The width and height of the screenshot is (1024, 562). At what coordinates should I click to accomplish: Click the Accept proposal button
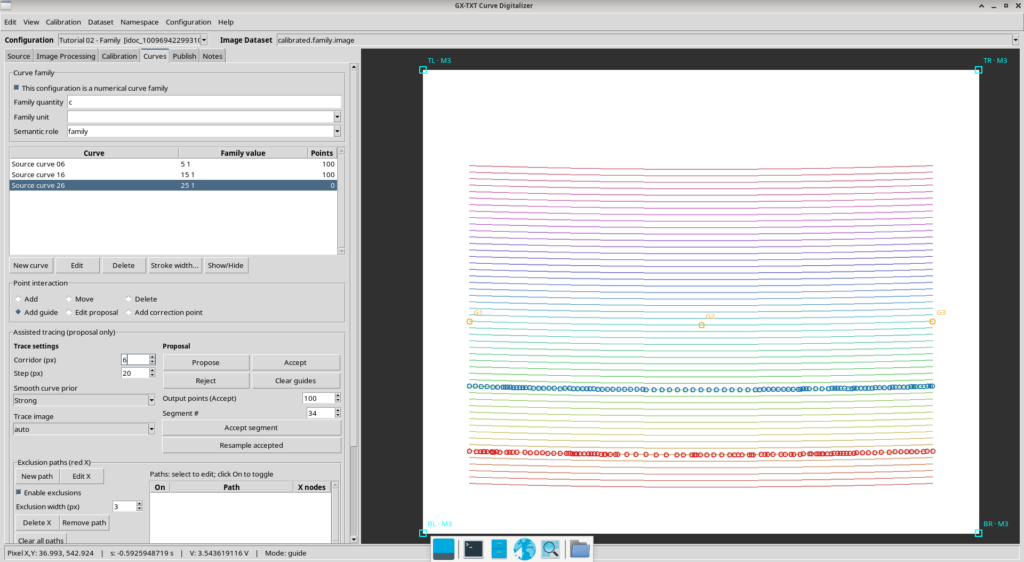tap(295, 362)
